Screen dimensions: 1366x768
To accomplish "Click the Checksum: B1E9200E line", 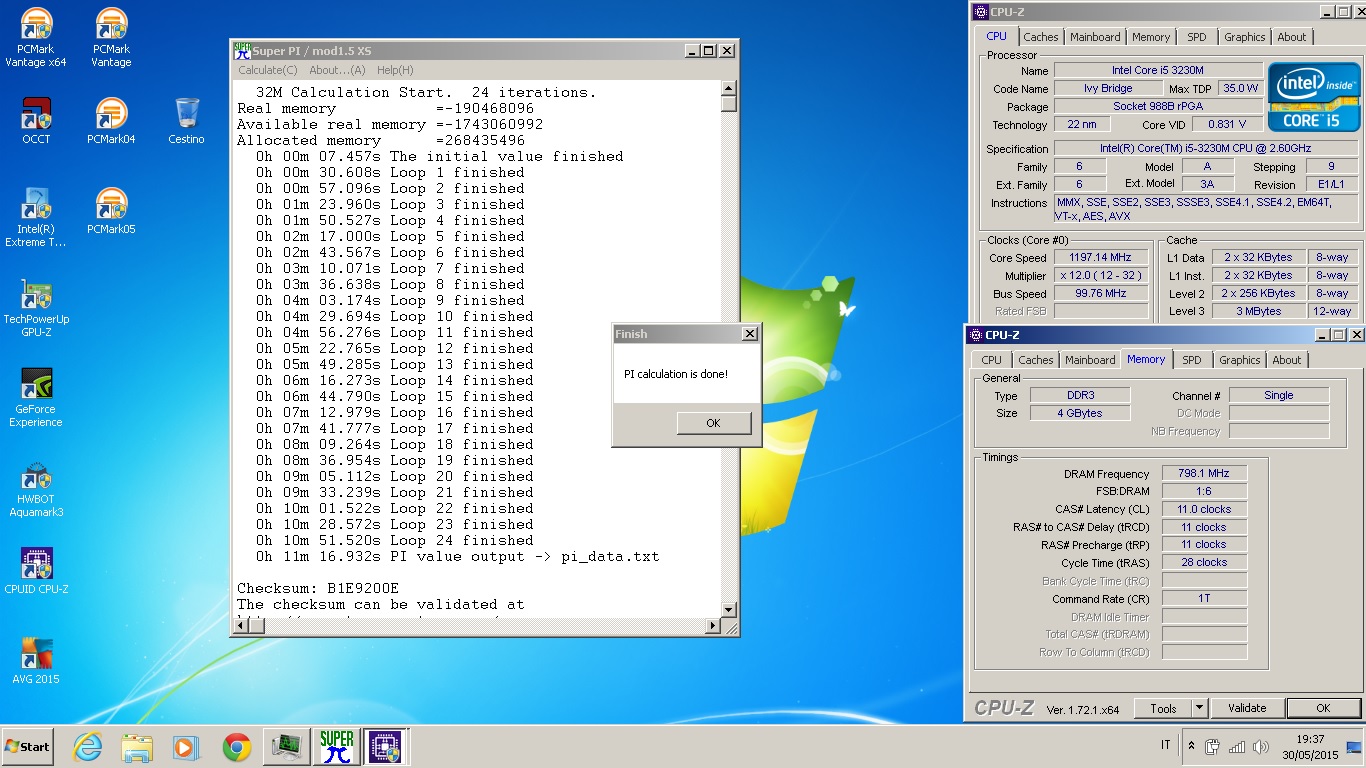I will [318, 588].
